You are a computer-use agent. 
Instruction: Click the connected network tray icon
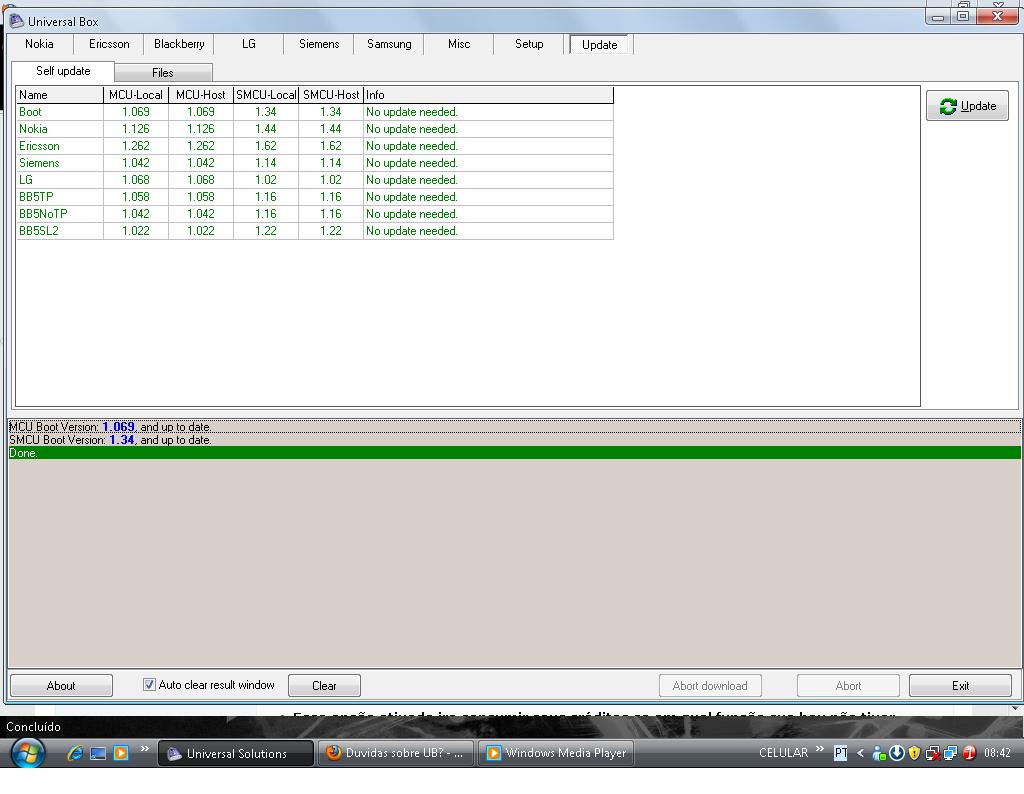tap(950, 753)
